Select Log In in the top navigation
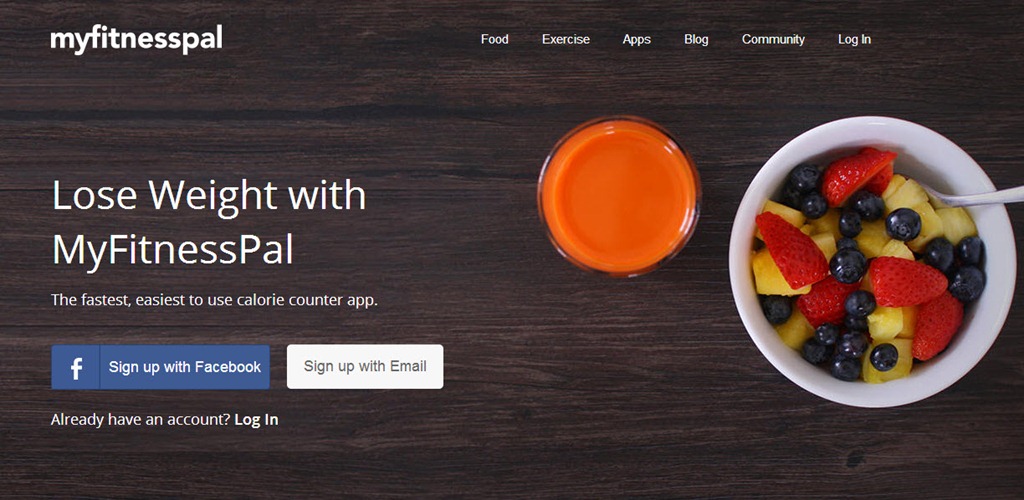The width and height of the screenshot is (1024, 500). pos(854,40)
